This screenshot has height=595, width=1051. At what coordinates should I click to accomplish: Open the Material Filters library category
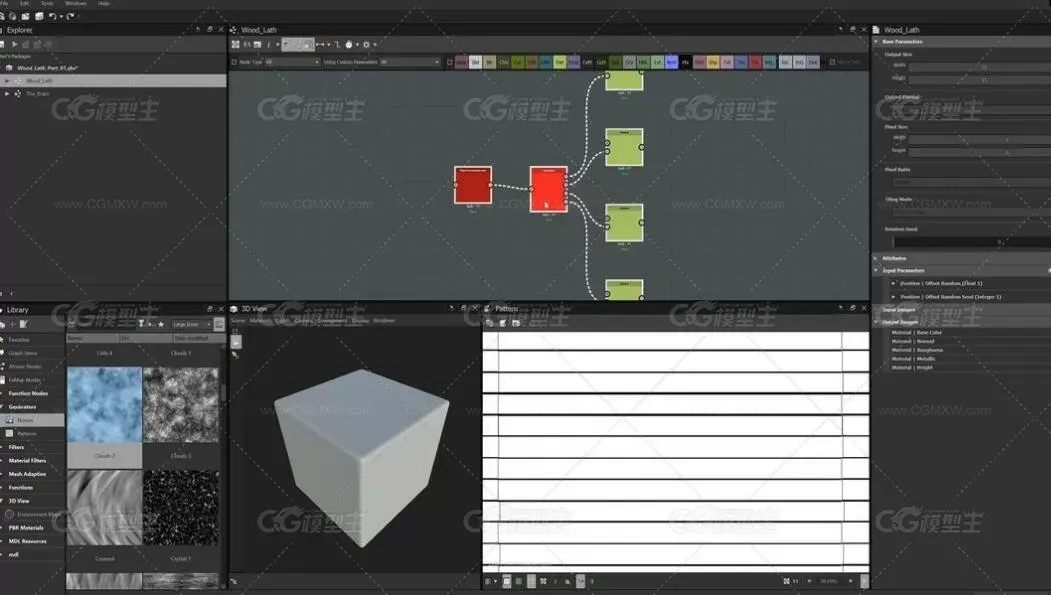(x=27, y=460)
